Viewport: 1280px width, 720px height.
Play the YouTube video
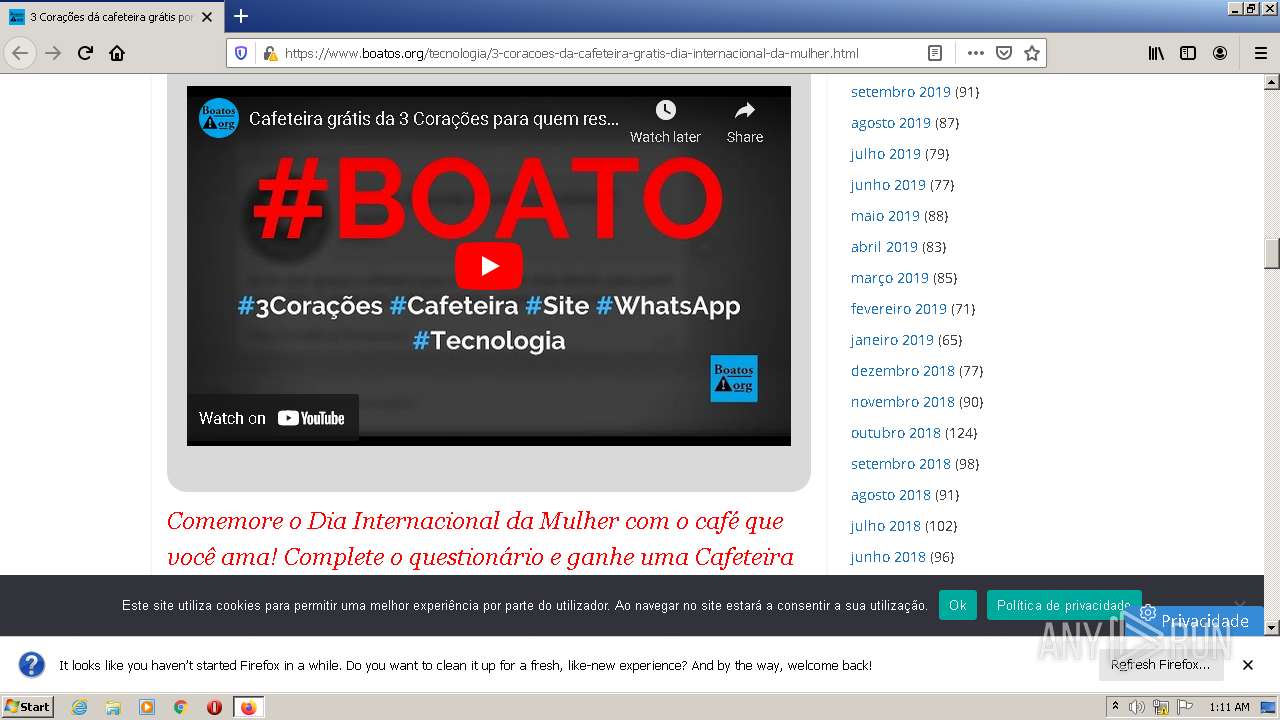489,266
